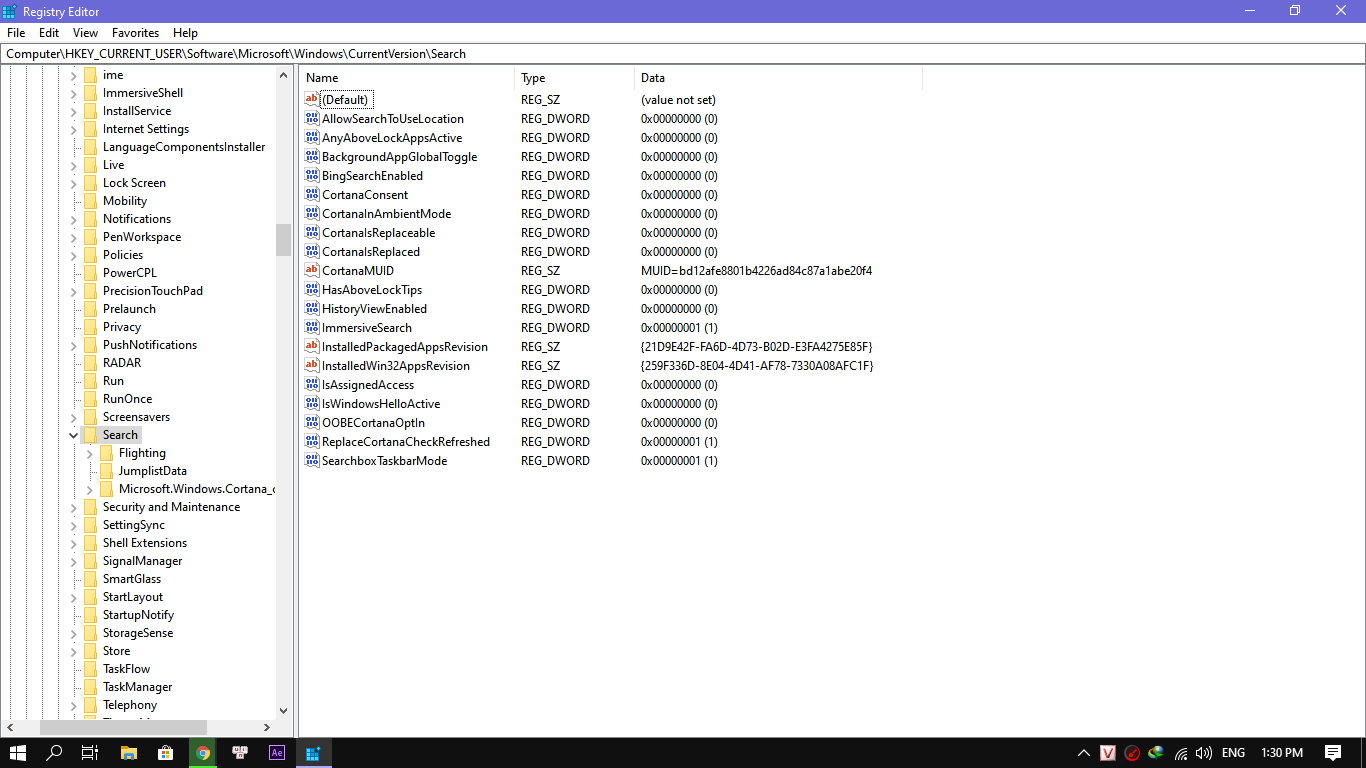Sort values by Data column header
Viewport: 1366px width, 768px height.
[778, 78]
